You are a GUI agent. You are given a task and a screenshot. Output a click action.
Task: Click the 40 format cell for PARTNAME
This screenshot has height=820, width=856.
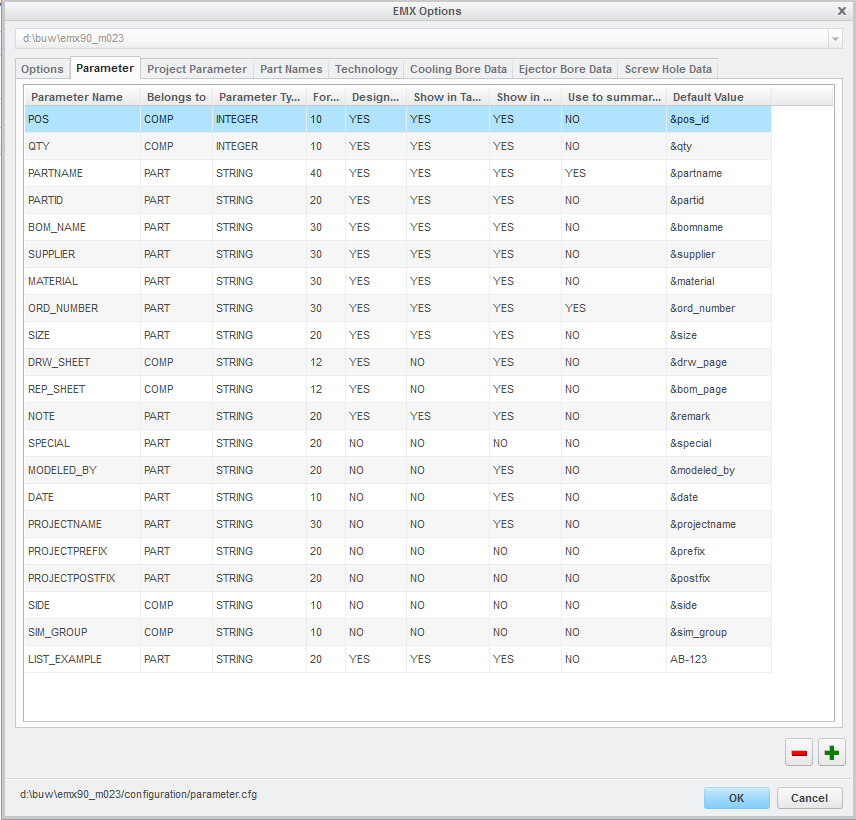(x=326, y=173)
